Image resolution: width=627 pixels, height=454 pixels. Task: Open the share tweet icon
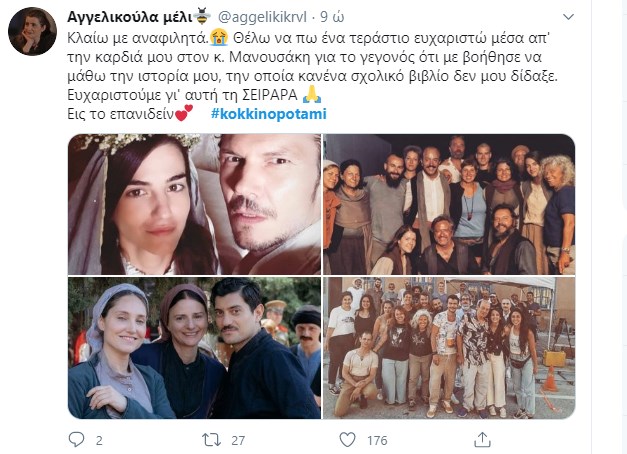(x=482, y=440)
